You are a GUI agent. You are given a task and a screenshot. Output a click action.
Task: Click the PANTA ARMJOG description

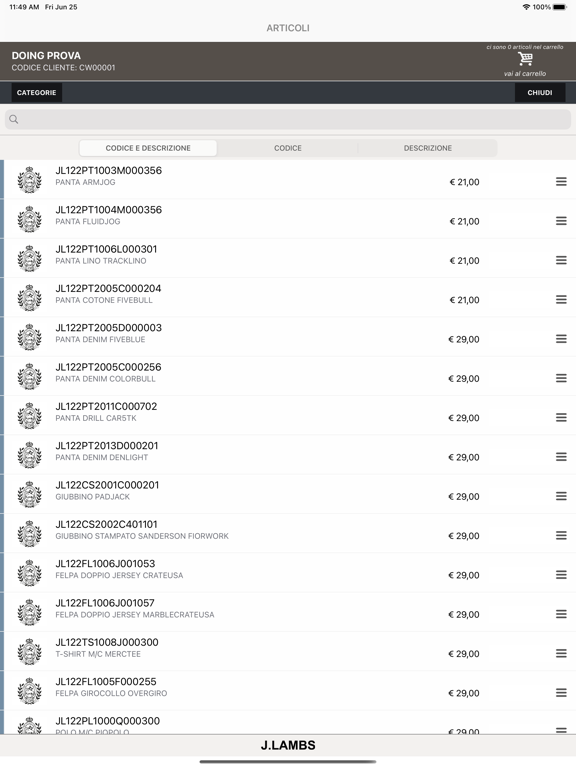[x=85, y=182]
